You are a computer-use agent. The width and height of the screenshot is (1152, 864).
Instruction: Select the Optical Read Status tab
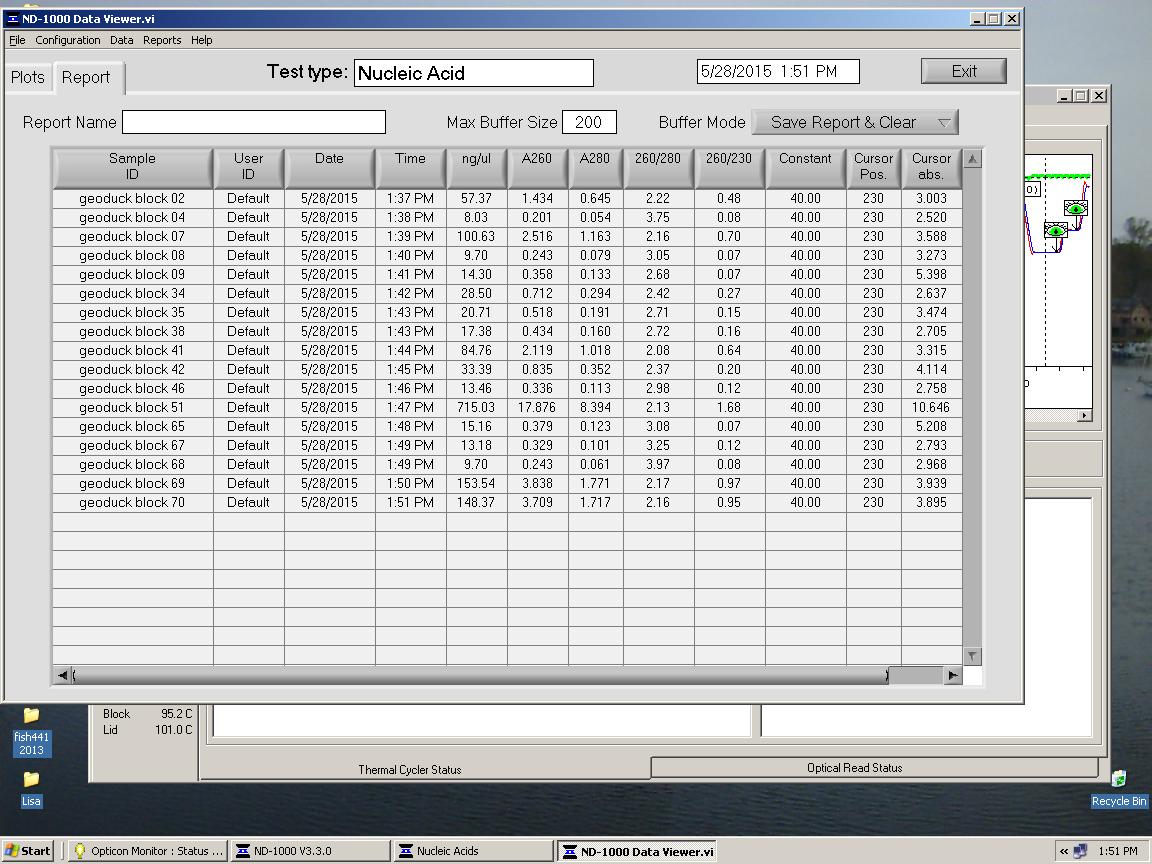[854, 768]
